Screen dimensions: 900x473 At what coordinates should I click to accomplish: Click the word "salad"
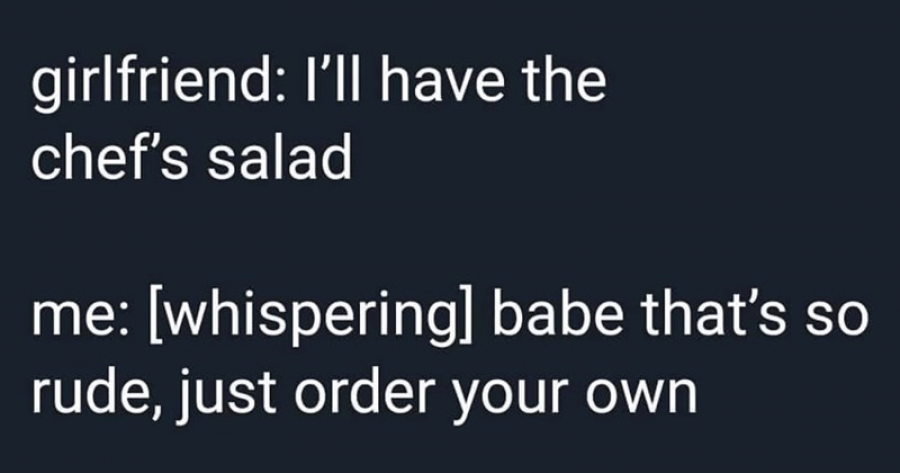click(x=279, y=158)
